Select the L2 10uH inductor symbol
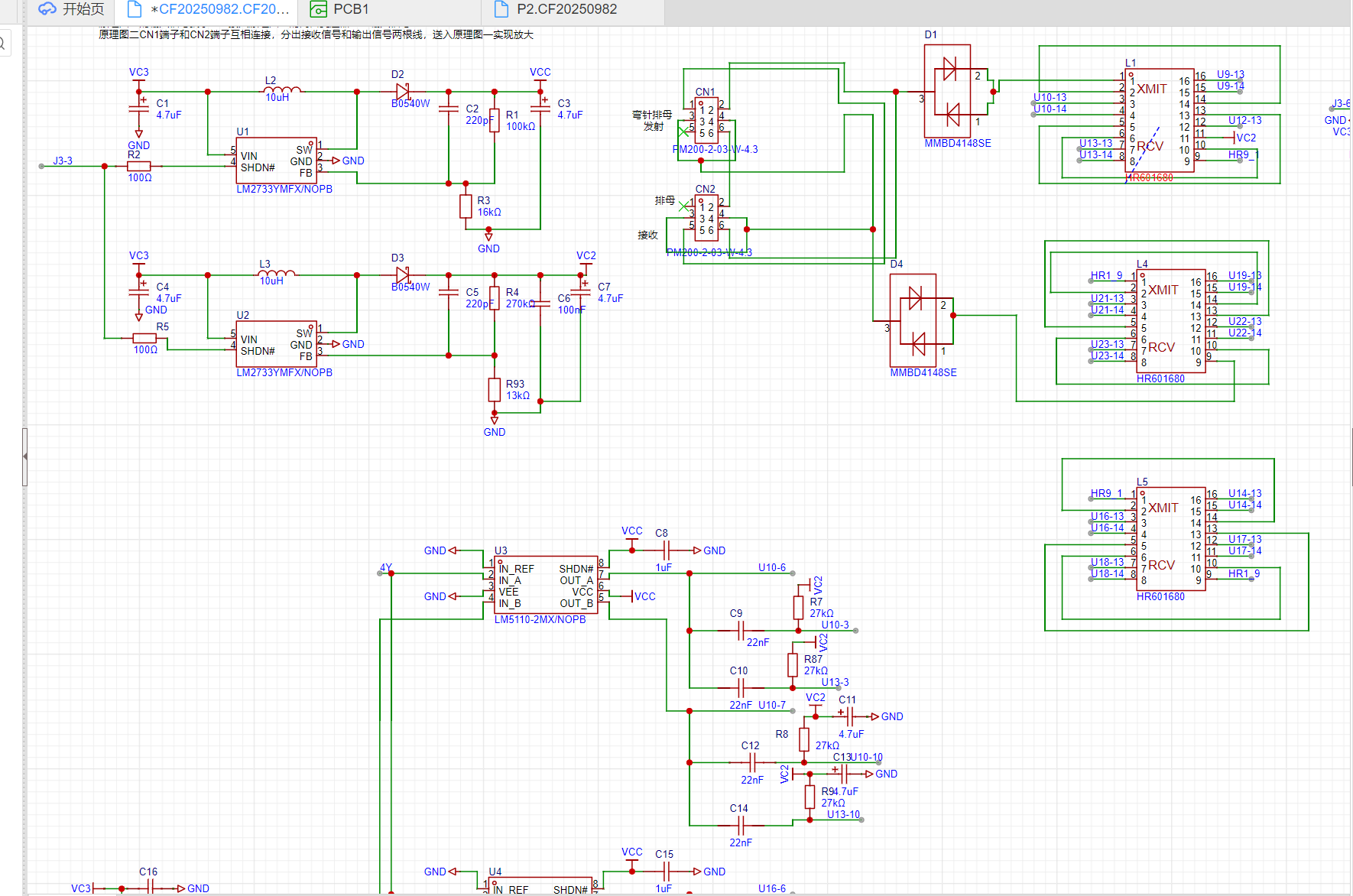This screenshot has height=896, width=1353. pos(282,90)
